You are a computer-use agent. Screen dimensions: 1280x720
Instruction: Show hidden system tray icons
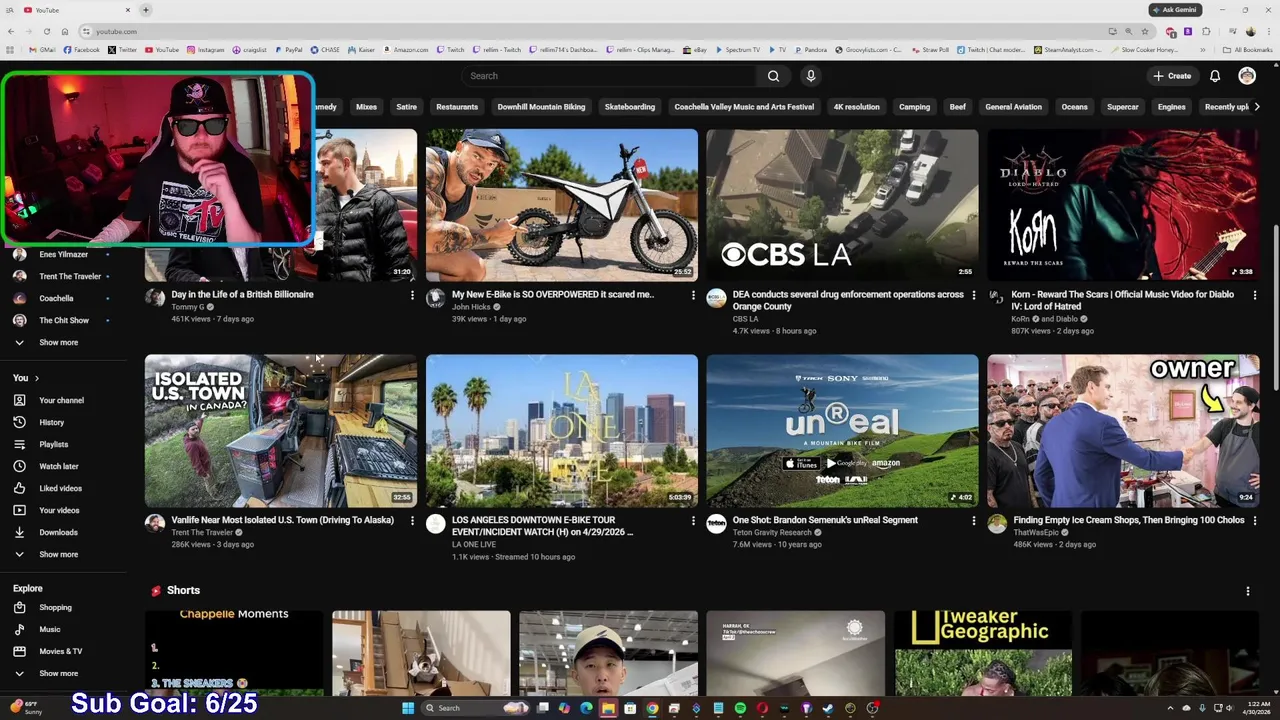(1171, 708)
